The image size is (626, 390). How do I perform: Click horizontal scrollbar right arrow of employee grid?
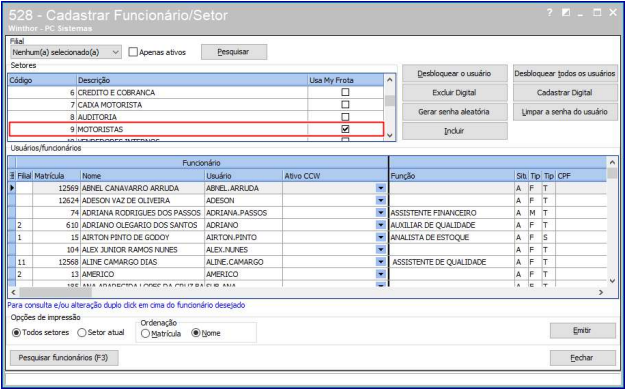point(601,293)
